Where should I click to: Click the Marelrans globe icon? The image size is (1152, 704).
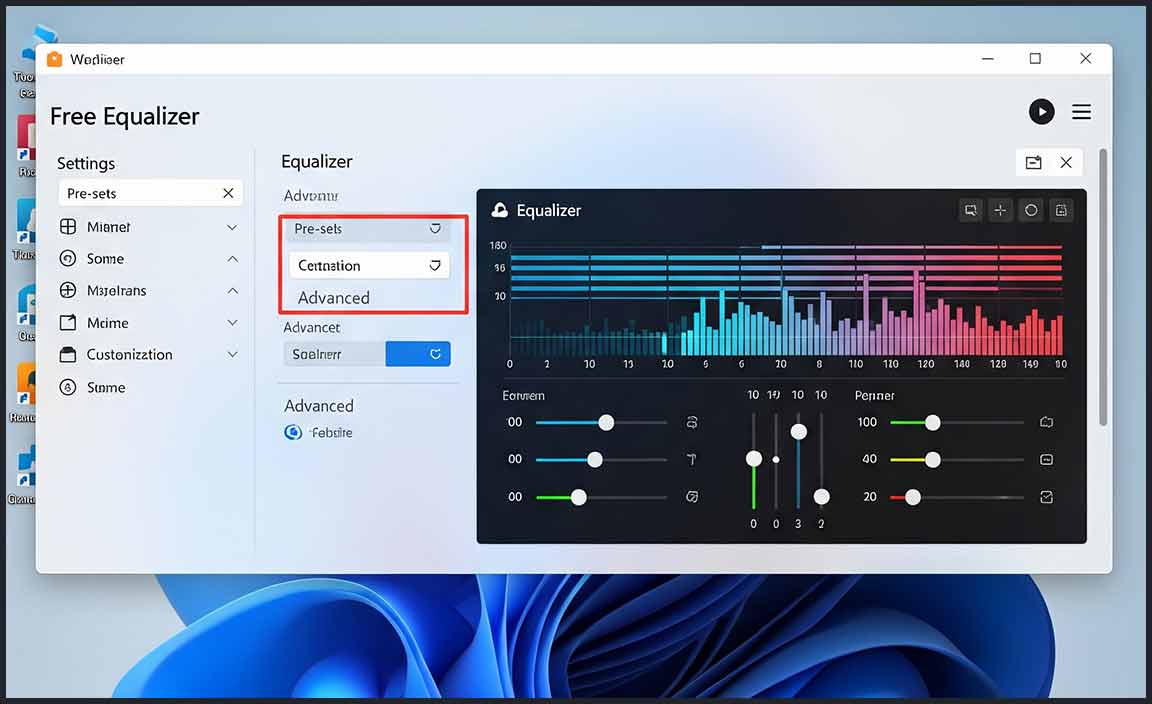click(68, 290)
